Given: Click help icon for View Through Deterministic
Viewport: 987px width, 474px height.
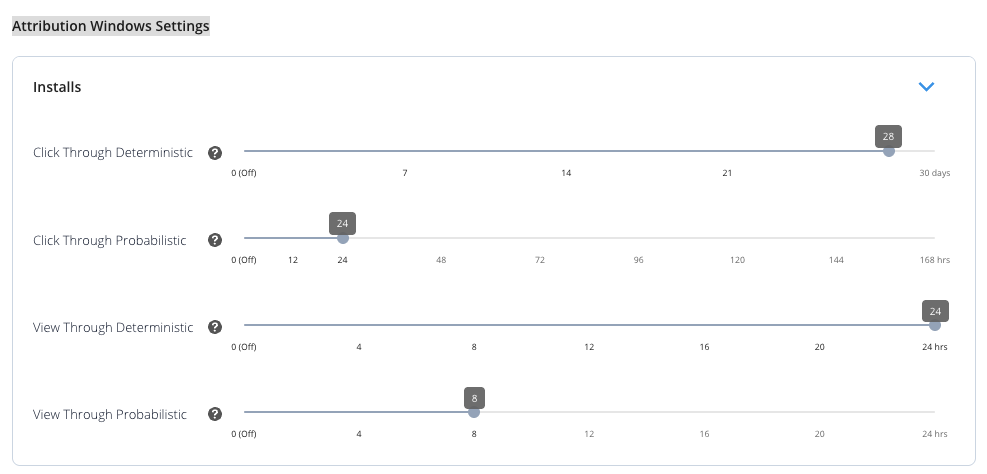Looking at the screenshot, I should pyautogui.click(x=214, y=327).
